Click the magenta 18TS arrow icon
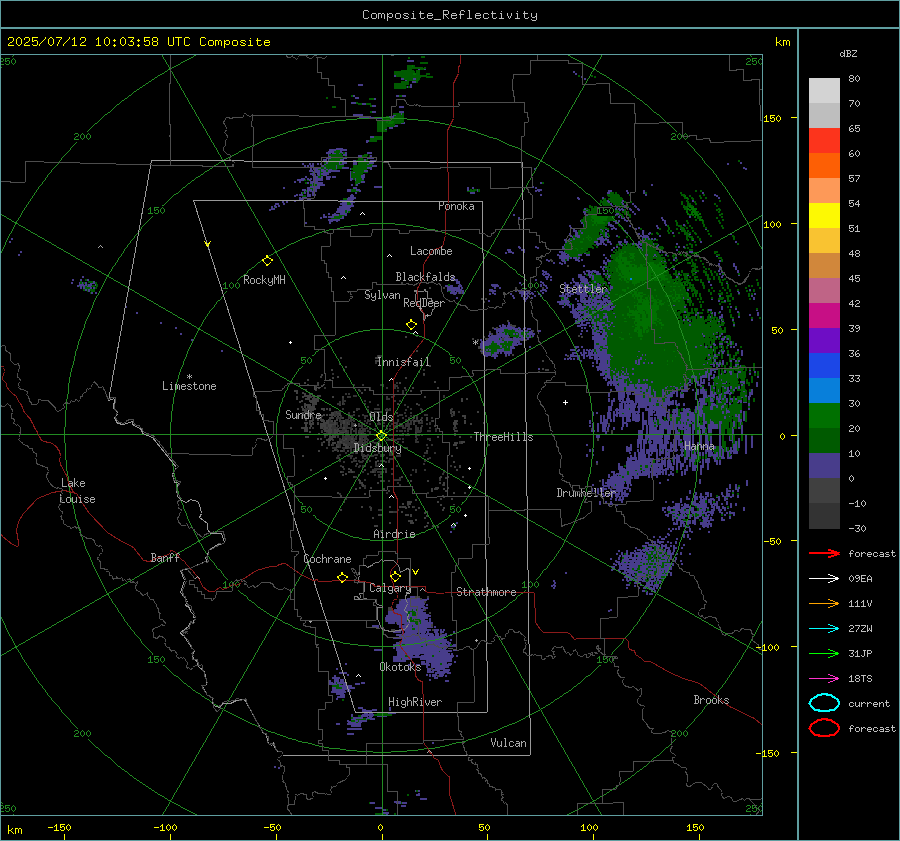Viewport: 900px width, 841px height. pyautogui.click(x=824, y=679)
